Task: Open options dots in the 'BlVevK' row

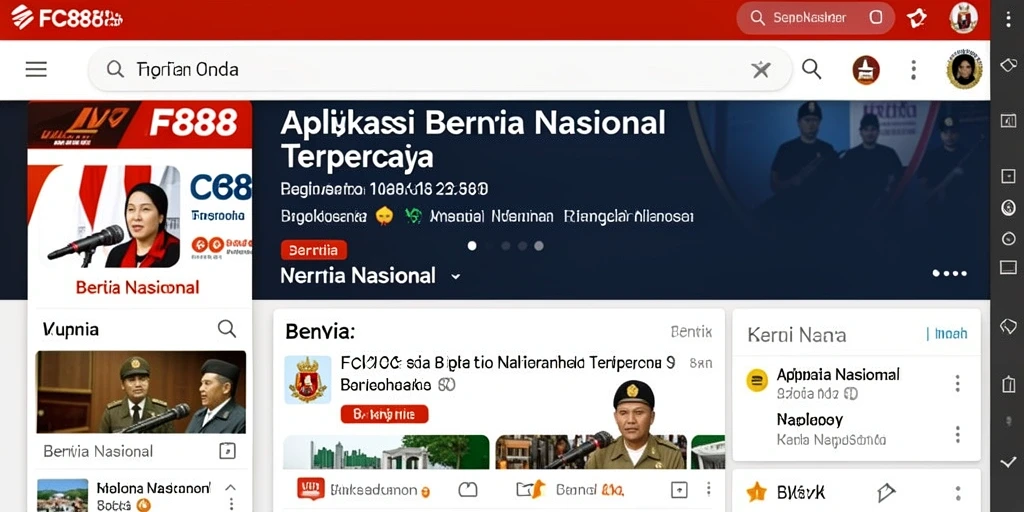Action: (x=957, y=493)
